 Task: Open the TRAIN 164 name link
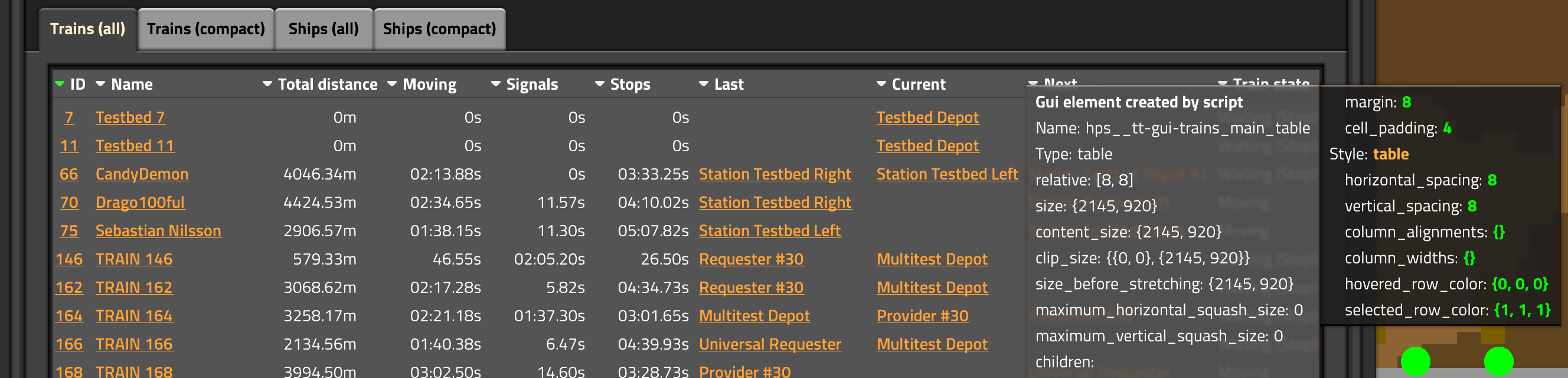click(134, 316)
